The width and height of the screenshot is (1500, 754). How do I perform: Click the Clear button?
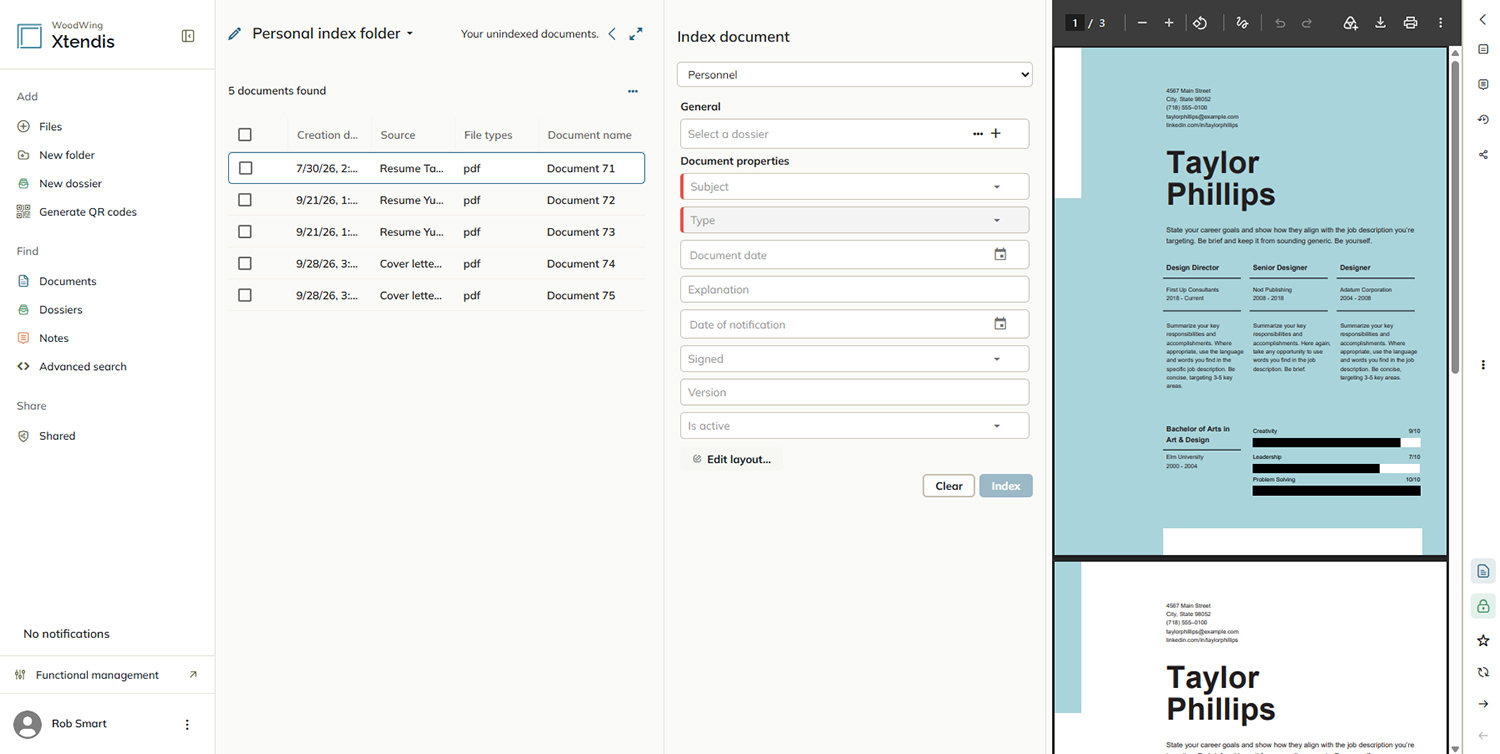[x=949, y=486]
